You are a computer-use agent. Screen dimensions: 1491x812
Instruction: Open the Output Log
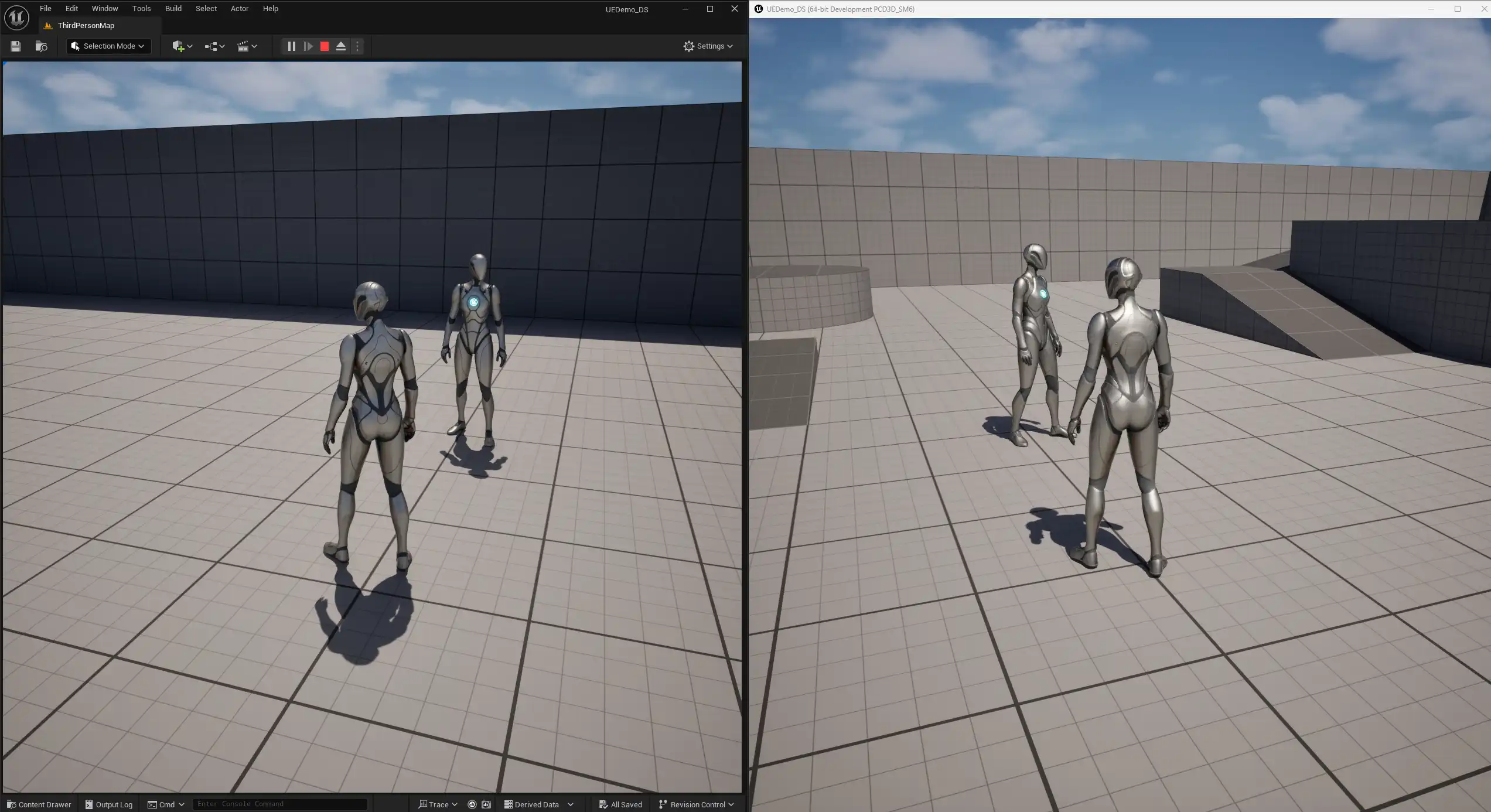click(x=109, y=804)
